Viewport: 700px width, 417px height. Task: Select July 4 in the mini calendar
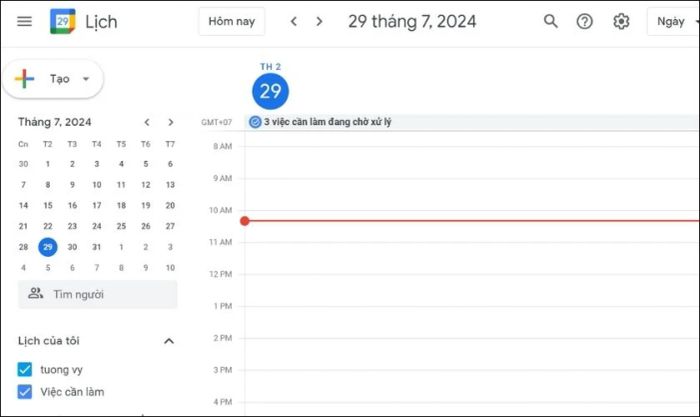point(121,164)
